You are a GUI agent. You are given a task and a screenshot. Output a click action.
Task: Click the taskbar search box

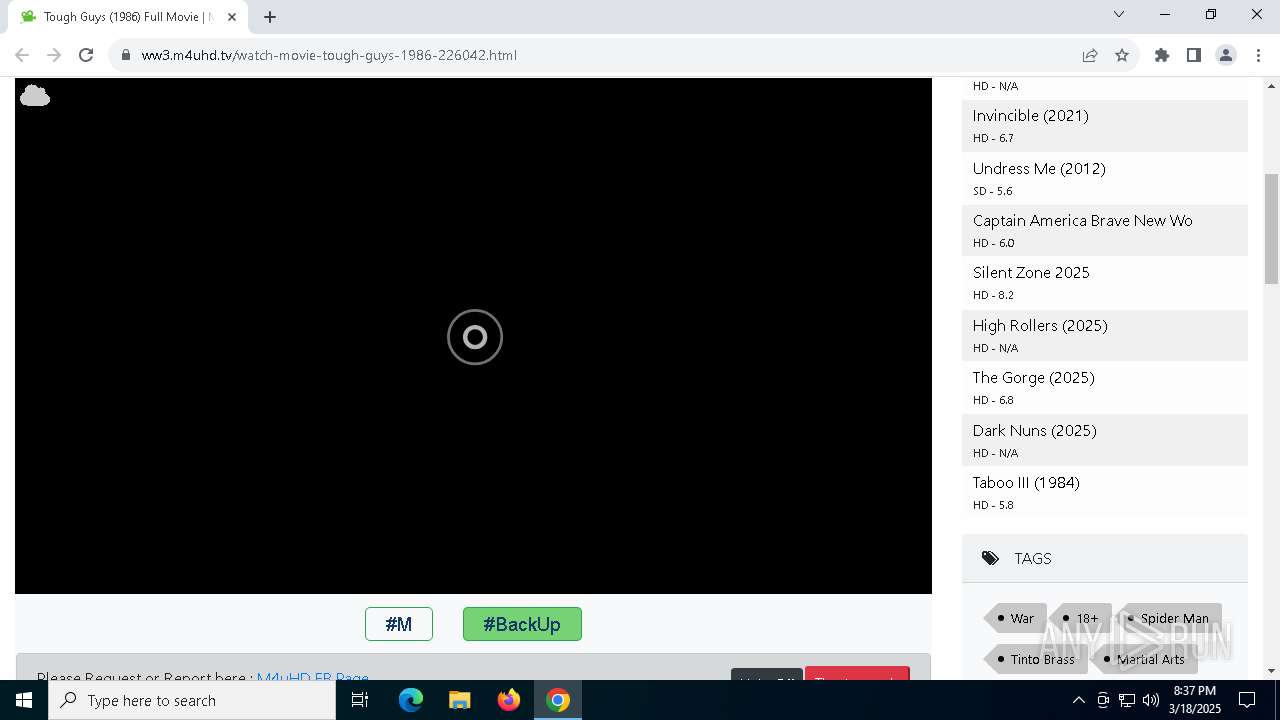(x=192, y=700)
